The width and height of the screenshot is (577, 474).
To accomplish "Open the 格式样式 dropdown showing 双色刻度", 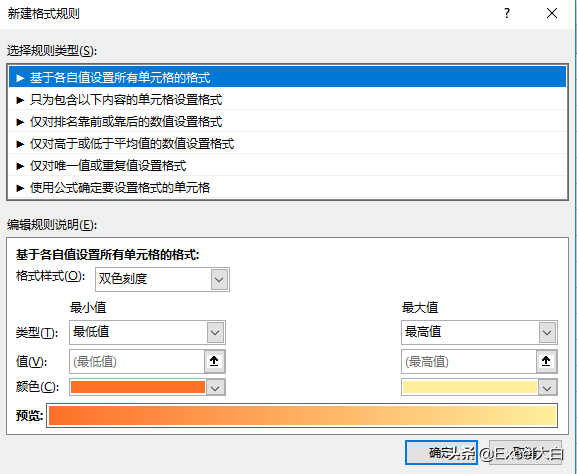I will point(162,279).
